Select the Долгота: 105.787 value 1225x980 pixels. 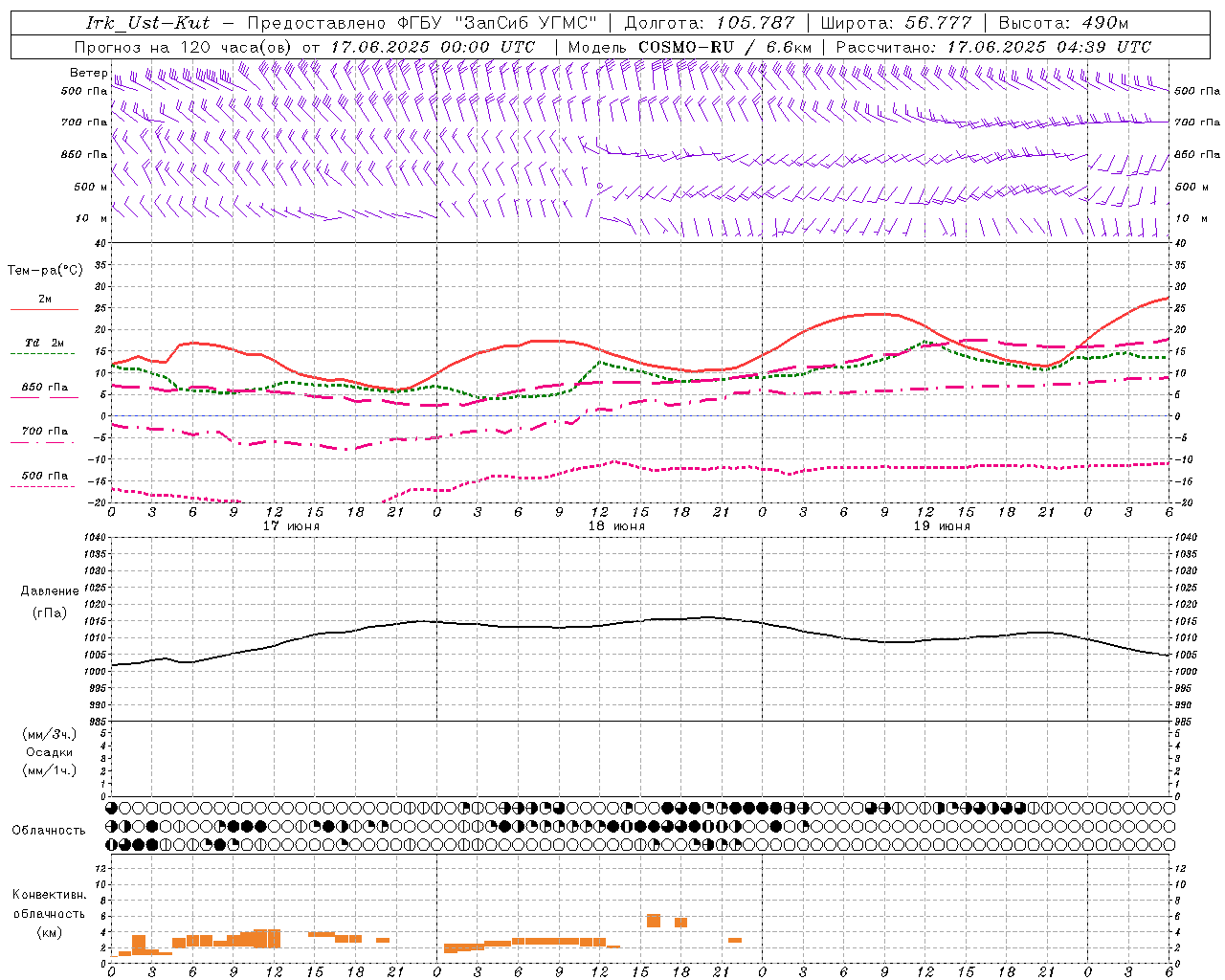pyautogui.click(x=709, y=23)
